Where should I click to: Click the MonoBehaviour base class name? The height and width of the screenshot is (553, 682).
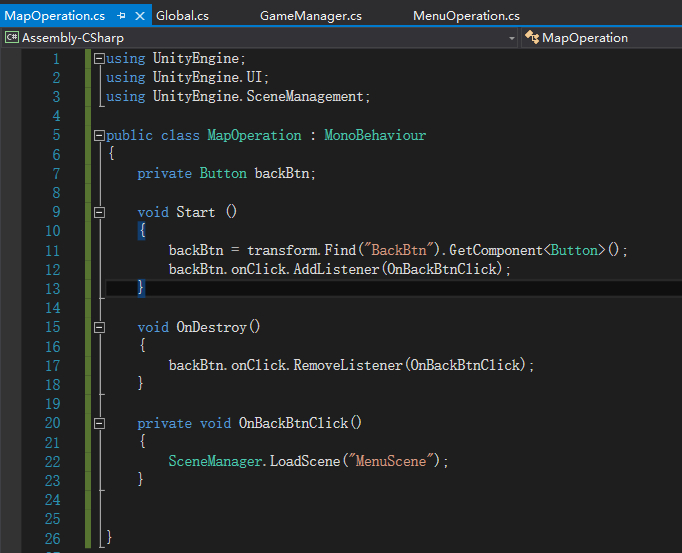pos(374,135)
